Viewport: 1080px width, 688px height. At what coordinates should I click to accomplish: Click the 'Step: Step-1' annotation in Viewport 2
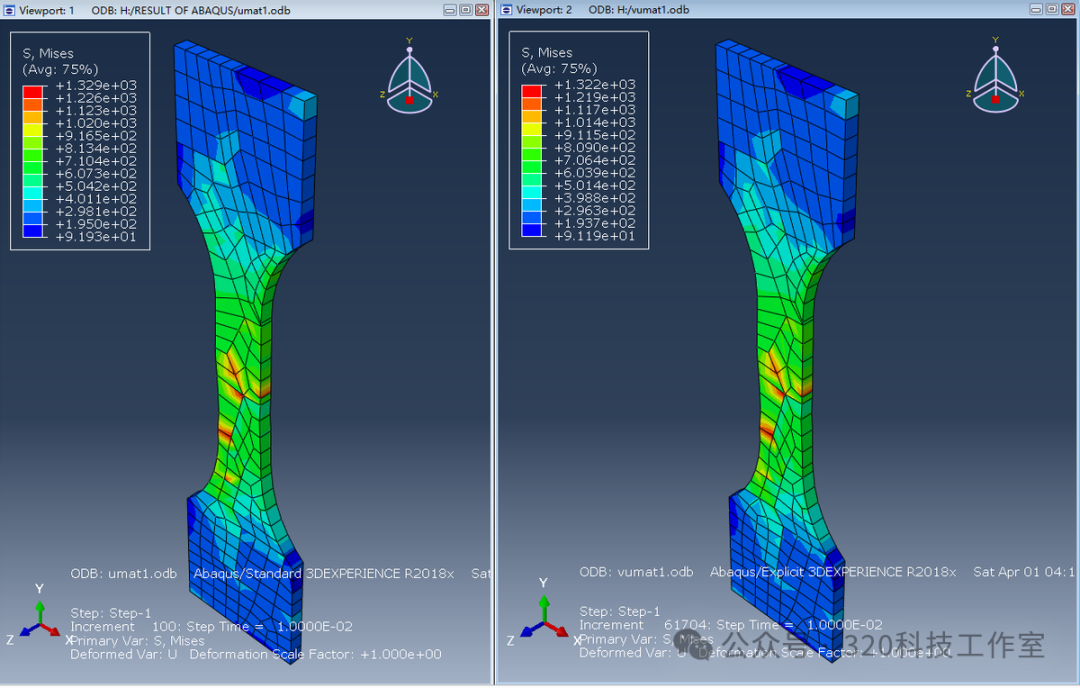tap(620, 611)
